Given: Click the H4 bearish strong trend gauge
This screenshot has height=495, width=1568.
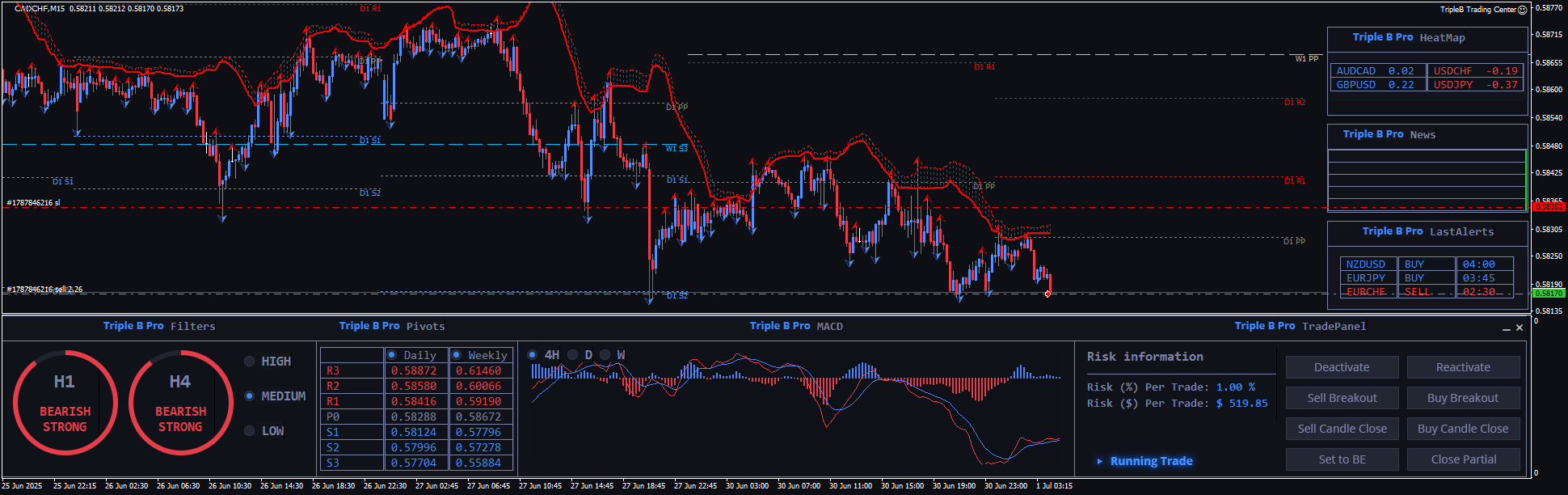Looking at the screenshot, I should [180, 402].
